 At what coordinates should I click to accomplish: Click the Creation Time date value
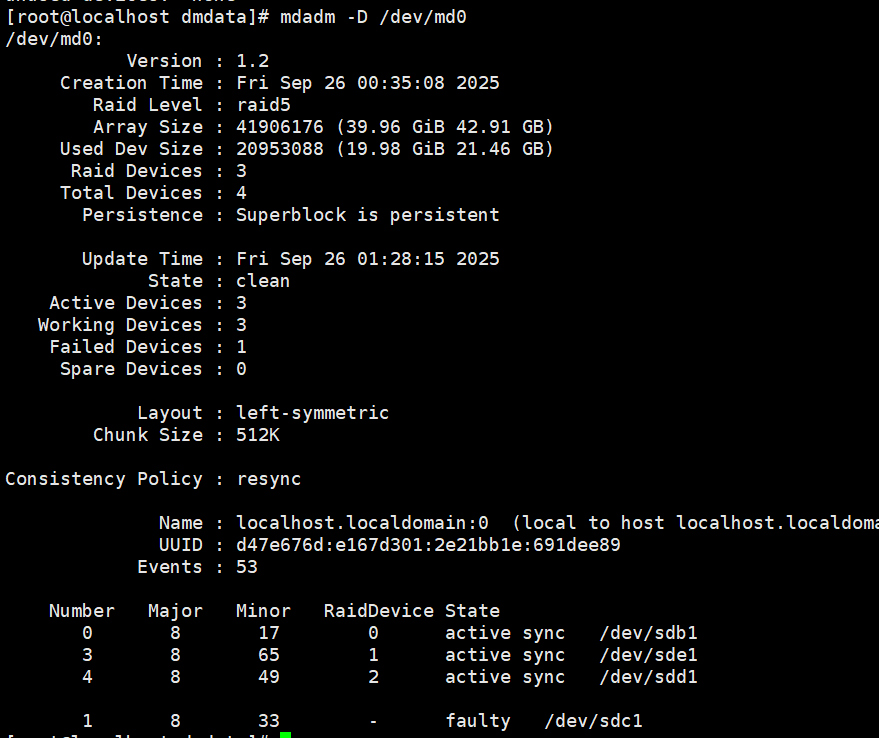368,83
